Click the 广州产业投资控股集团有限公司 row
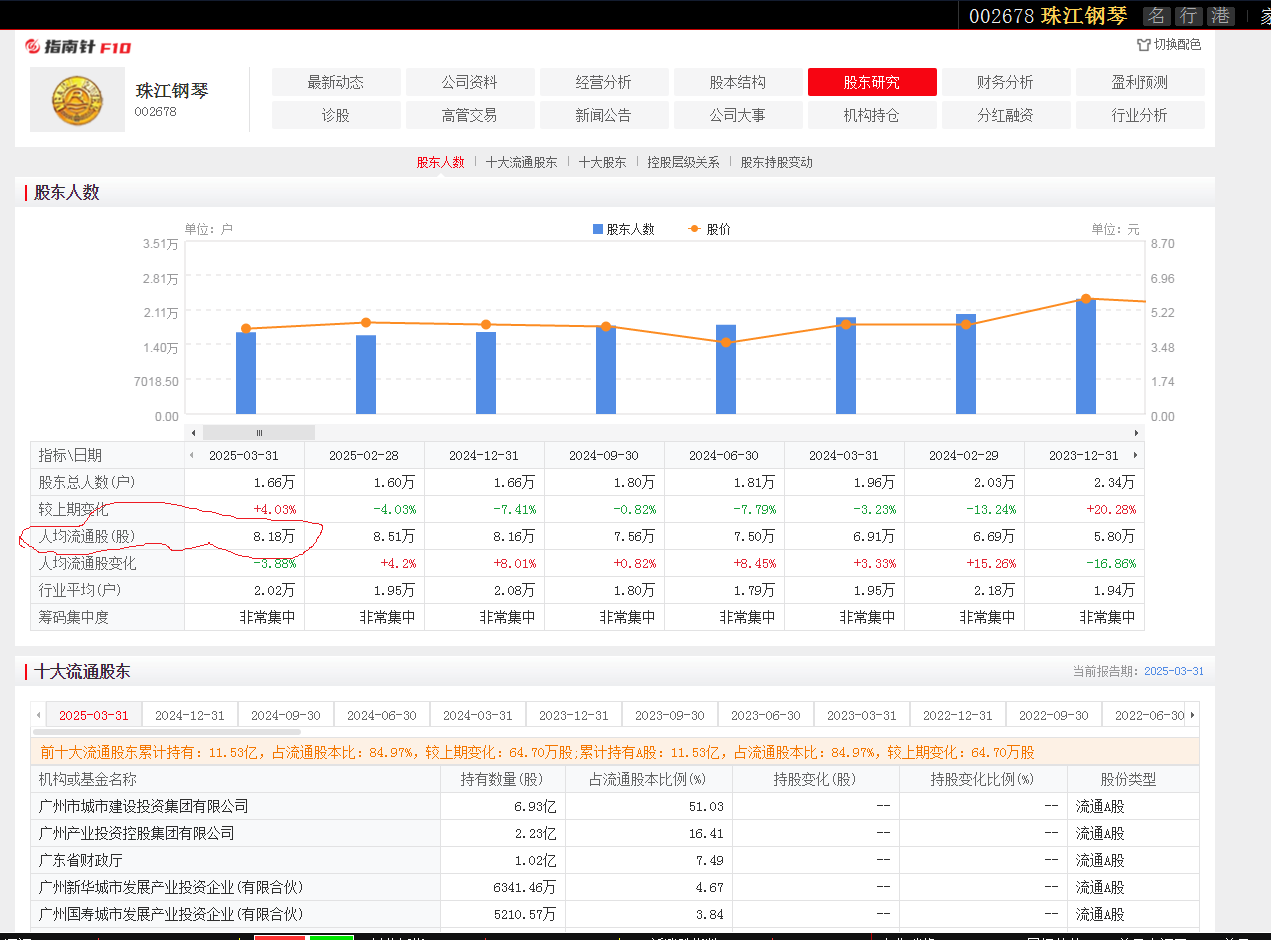Viewport: 1271px width, 940px height. pos(615,833)
